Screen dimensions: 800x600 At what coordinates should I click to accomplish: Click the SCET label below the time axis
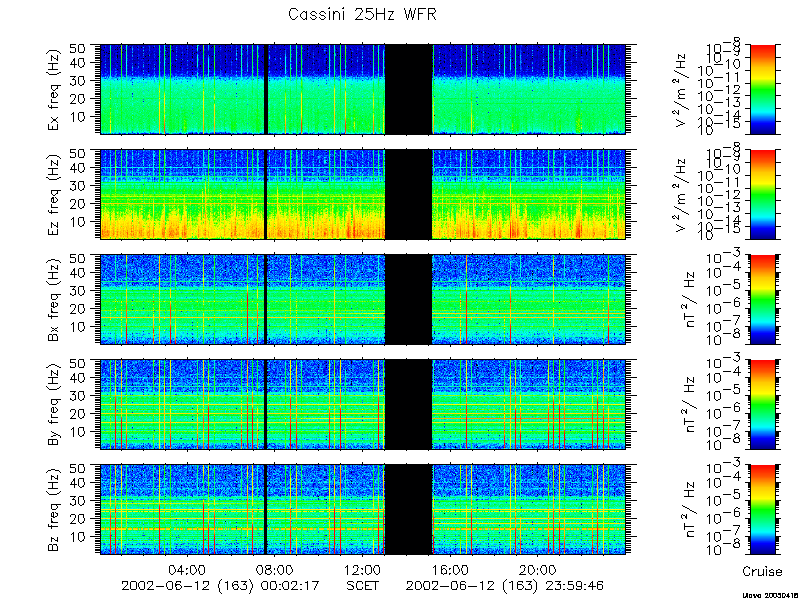pos(362,585)
